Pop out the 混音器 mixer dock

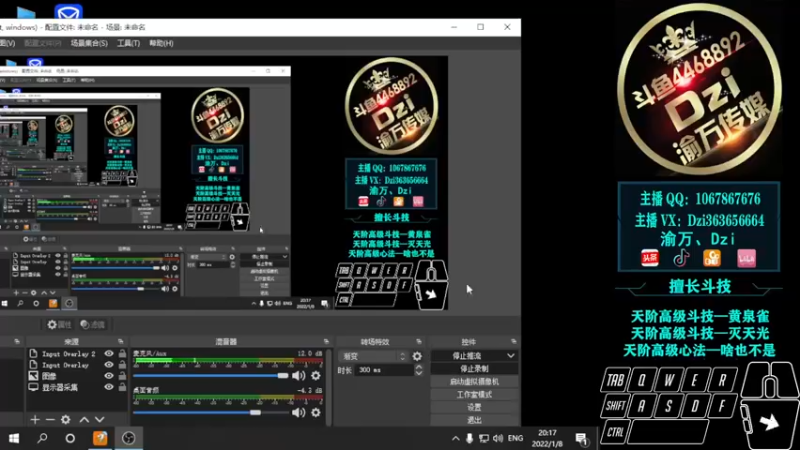pos(327,341)
